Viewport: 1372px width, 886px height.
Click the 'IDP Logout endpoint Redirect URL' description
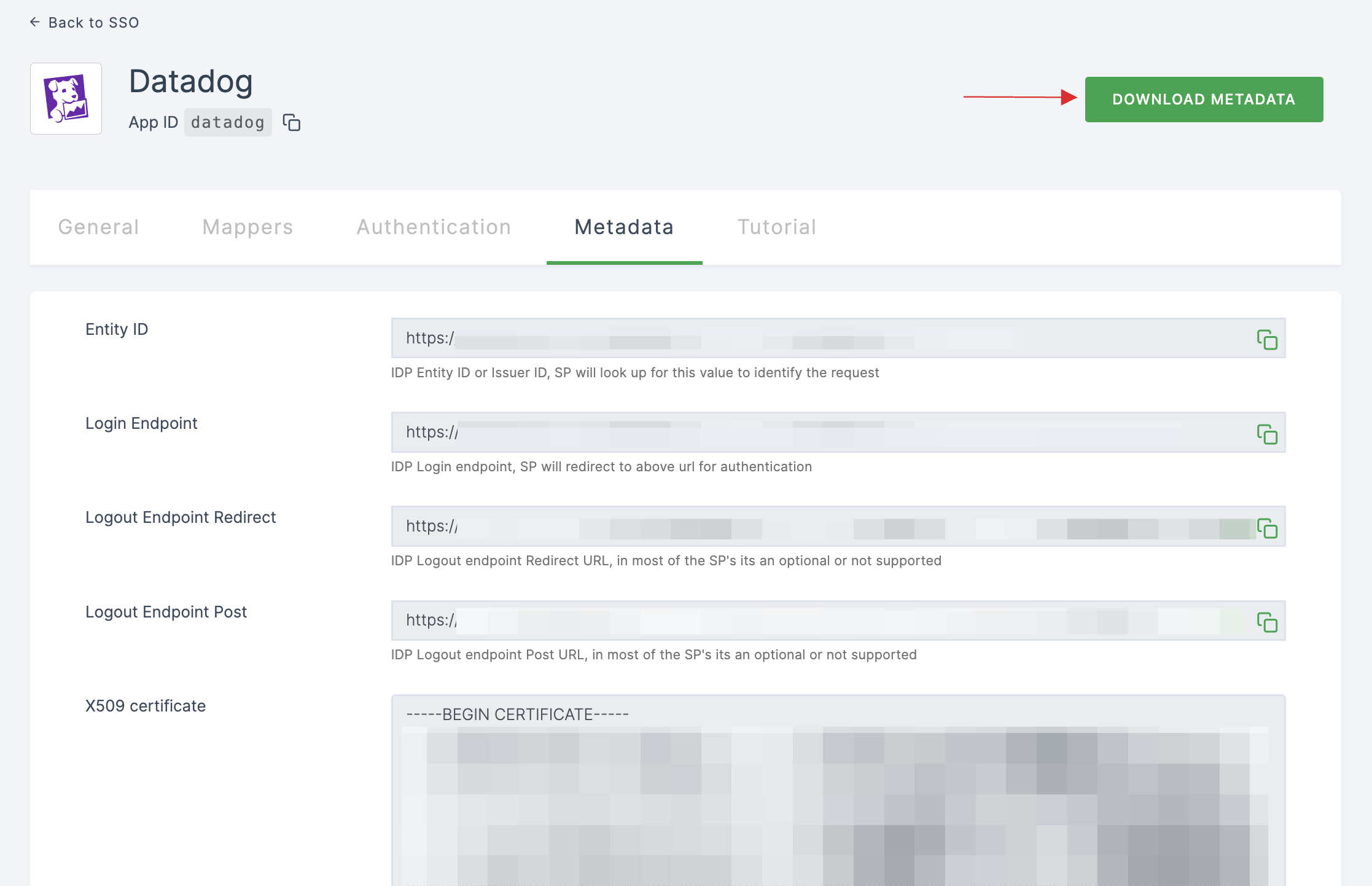coord(666,561)
